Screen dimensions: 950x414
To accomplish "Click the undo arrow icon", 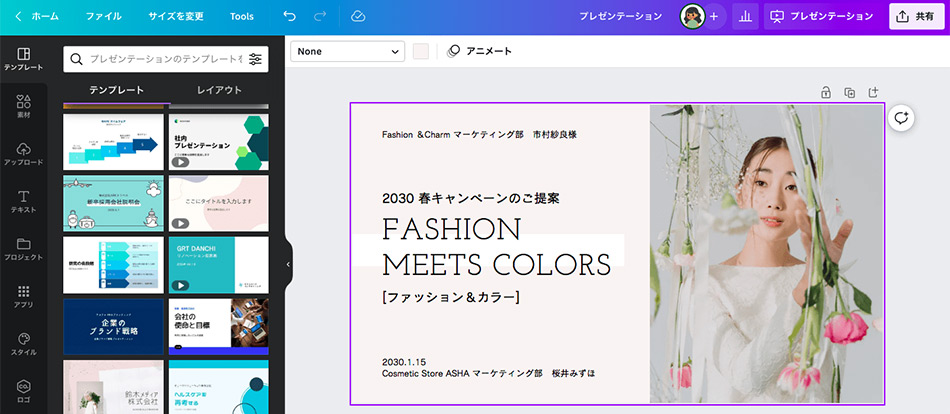I will click(289, 16).
